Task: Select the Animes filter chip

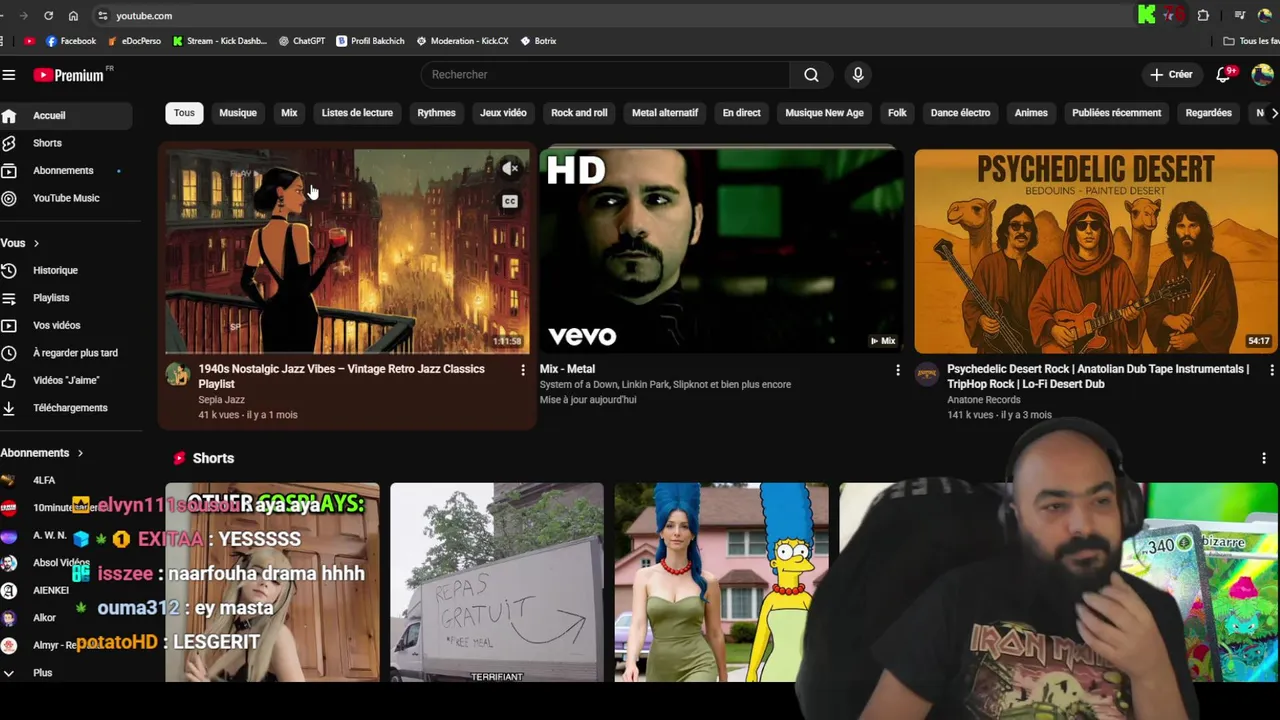Action: (1031, 113)
